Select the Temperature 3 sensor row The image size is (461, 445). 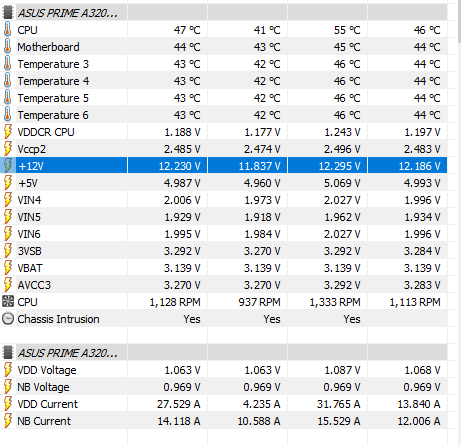(223, 64)
